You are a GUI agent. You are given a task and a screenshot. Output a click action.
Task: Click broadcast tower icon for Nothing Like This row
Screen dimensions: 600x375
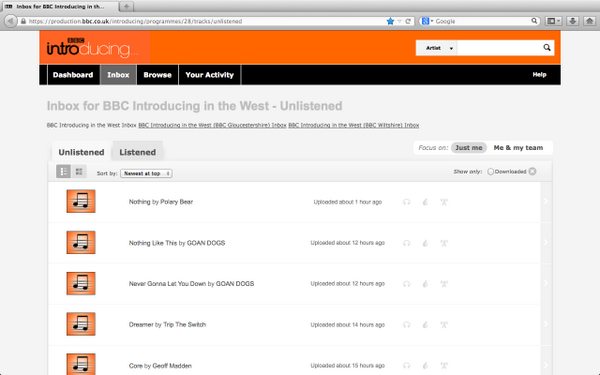[444, 243]
